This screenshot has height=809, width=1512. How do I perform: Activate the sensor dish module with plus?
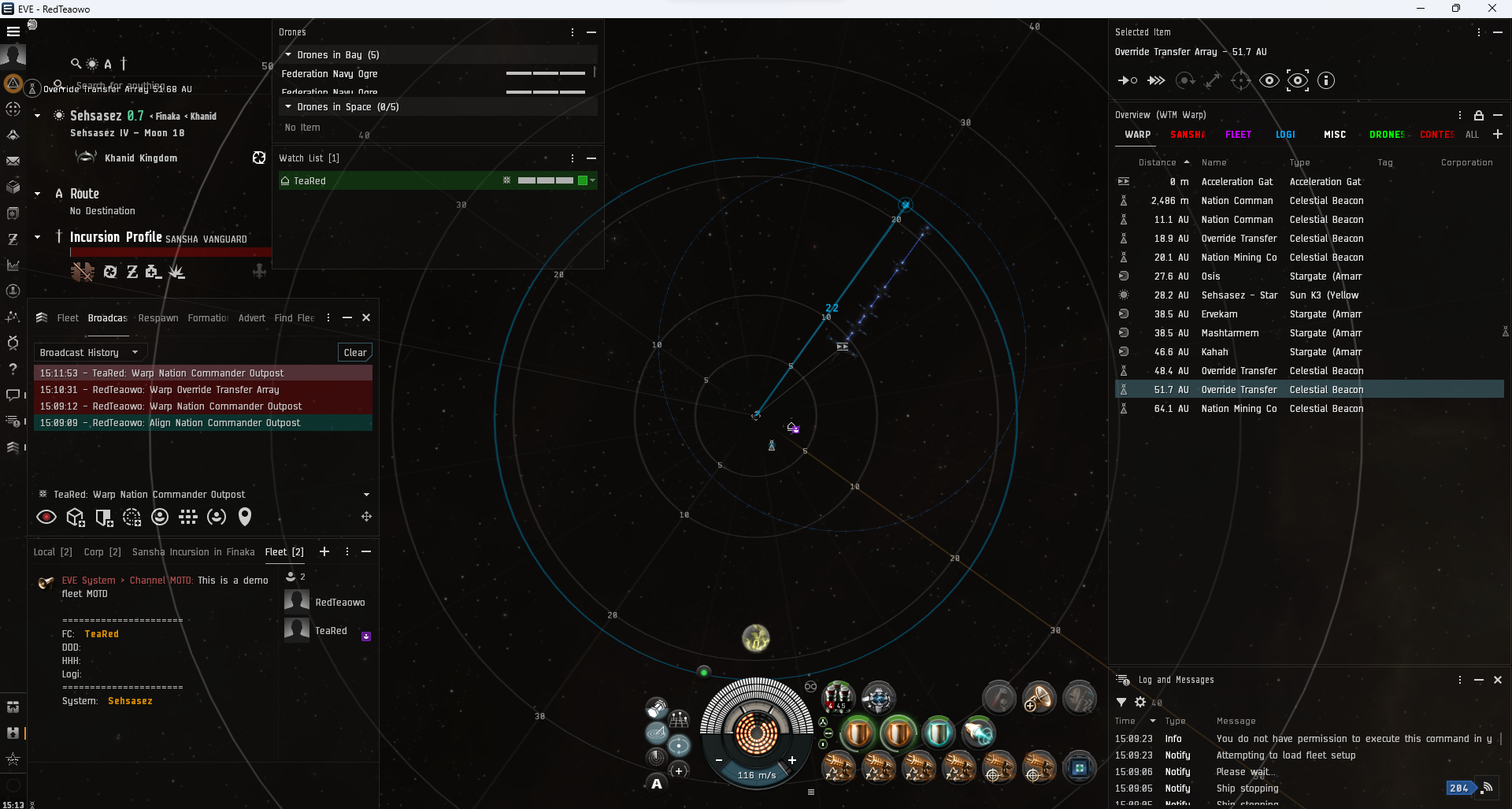click(x=1039, y=698)
